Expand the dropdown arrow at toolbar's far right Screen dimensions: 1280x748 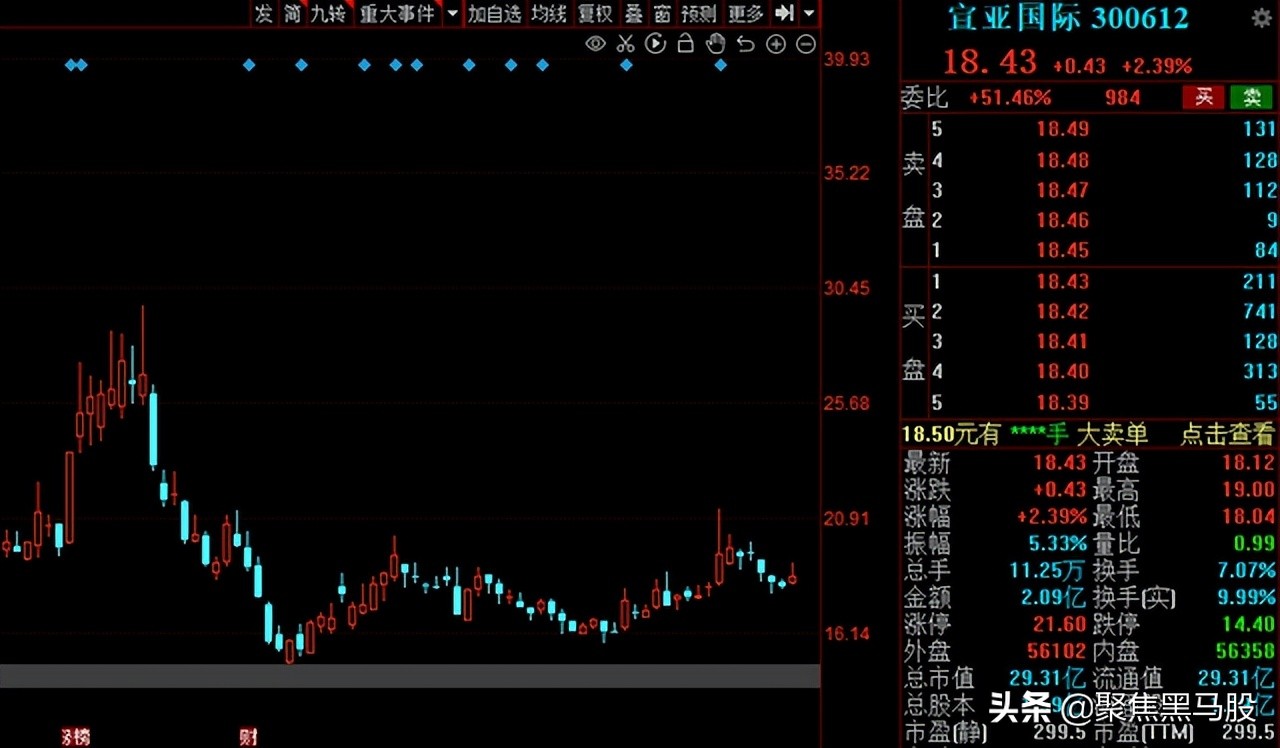point(809,13)
